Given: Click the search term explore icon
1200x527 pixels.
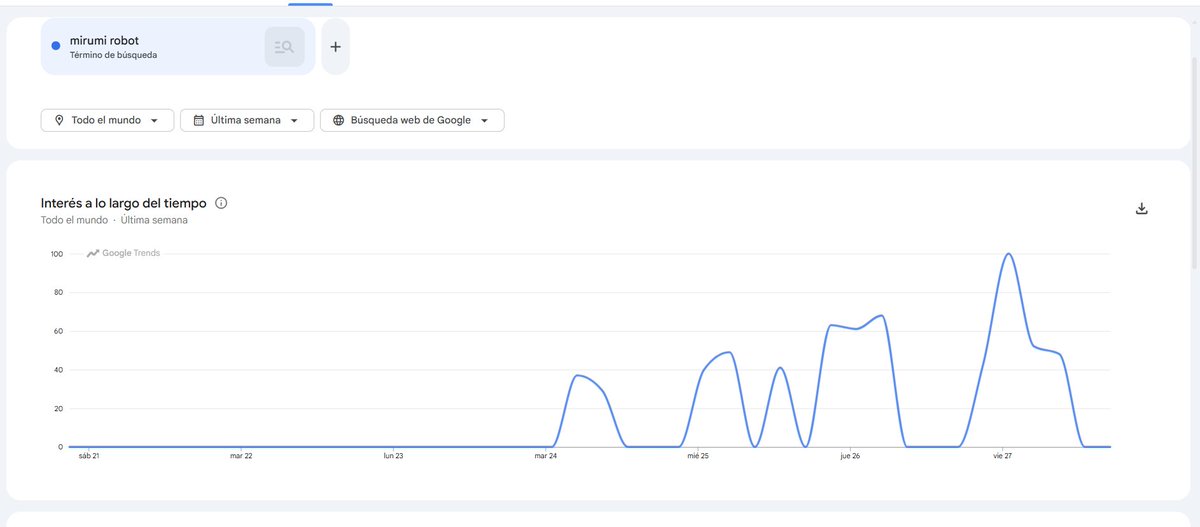Looking at the screenshot, I should coord(284,47).
